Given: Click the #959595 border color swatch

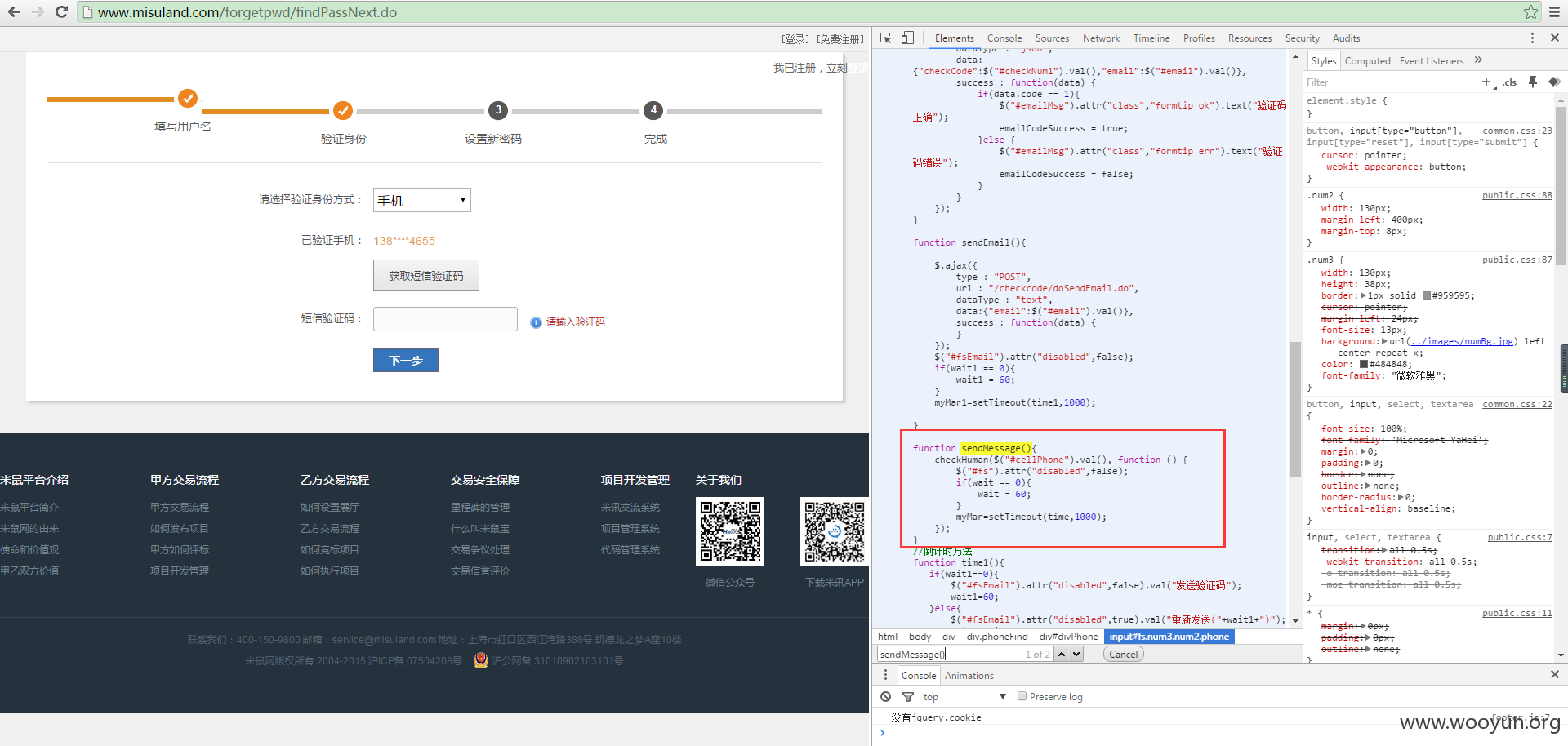Looking at the screenshot, I should tap(1426, 295).
